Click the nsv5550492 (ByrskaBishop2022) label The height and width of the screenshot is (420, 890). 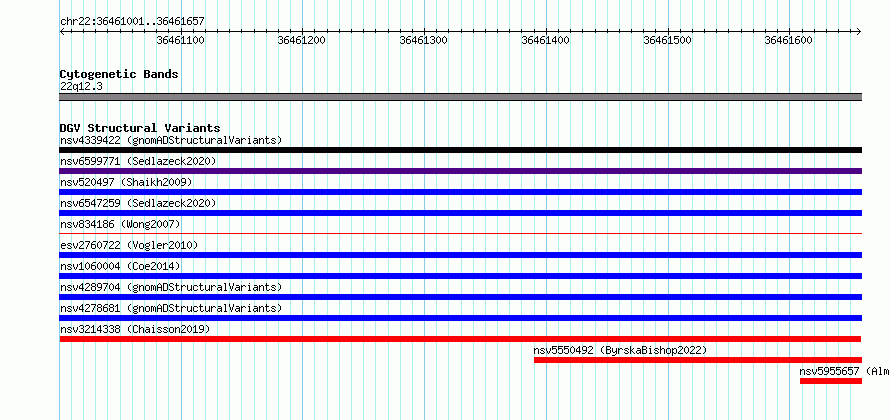coord(620,350)
